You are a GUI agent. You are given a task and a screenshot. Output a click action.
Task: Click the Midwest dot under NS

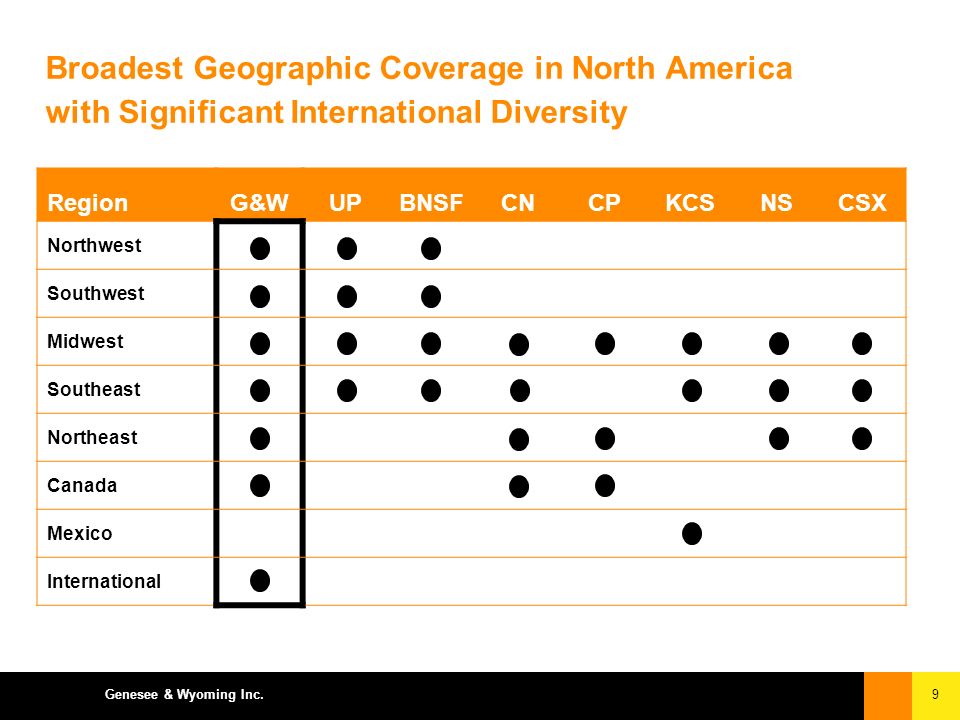[779, 343]
